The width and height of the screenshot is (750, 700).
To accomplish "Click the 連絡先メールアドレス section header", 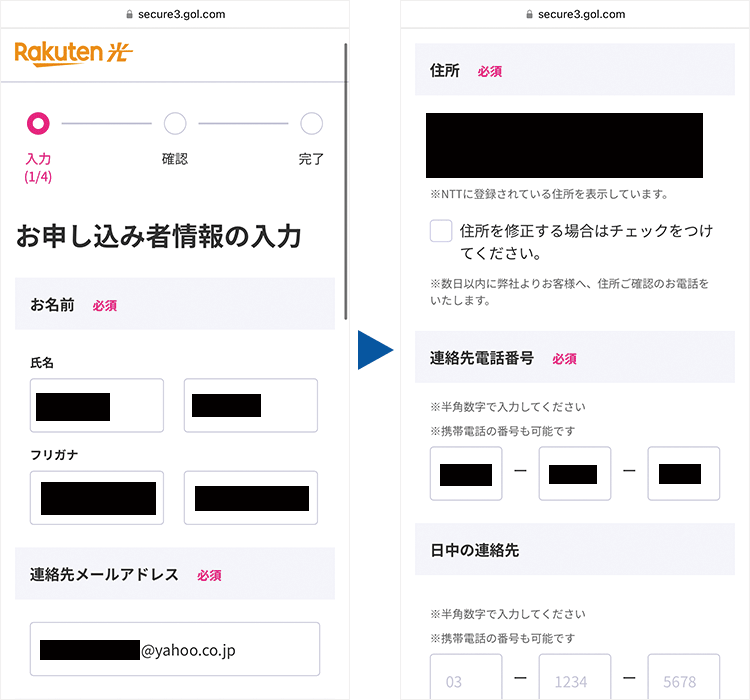I will [x=175, y=574].
